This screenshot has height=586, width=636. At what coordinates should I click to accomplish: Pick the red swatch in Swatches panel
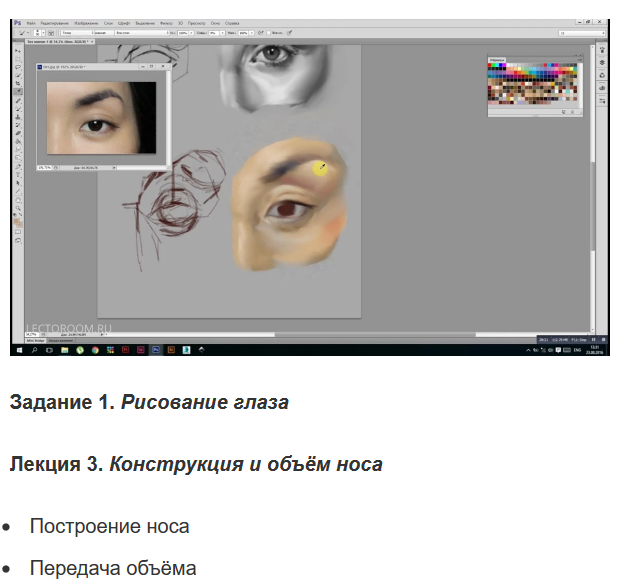490,65
